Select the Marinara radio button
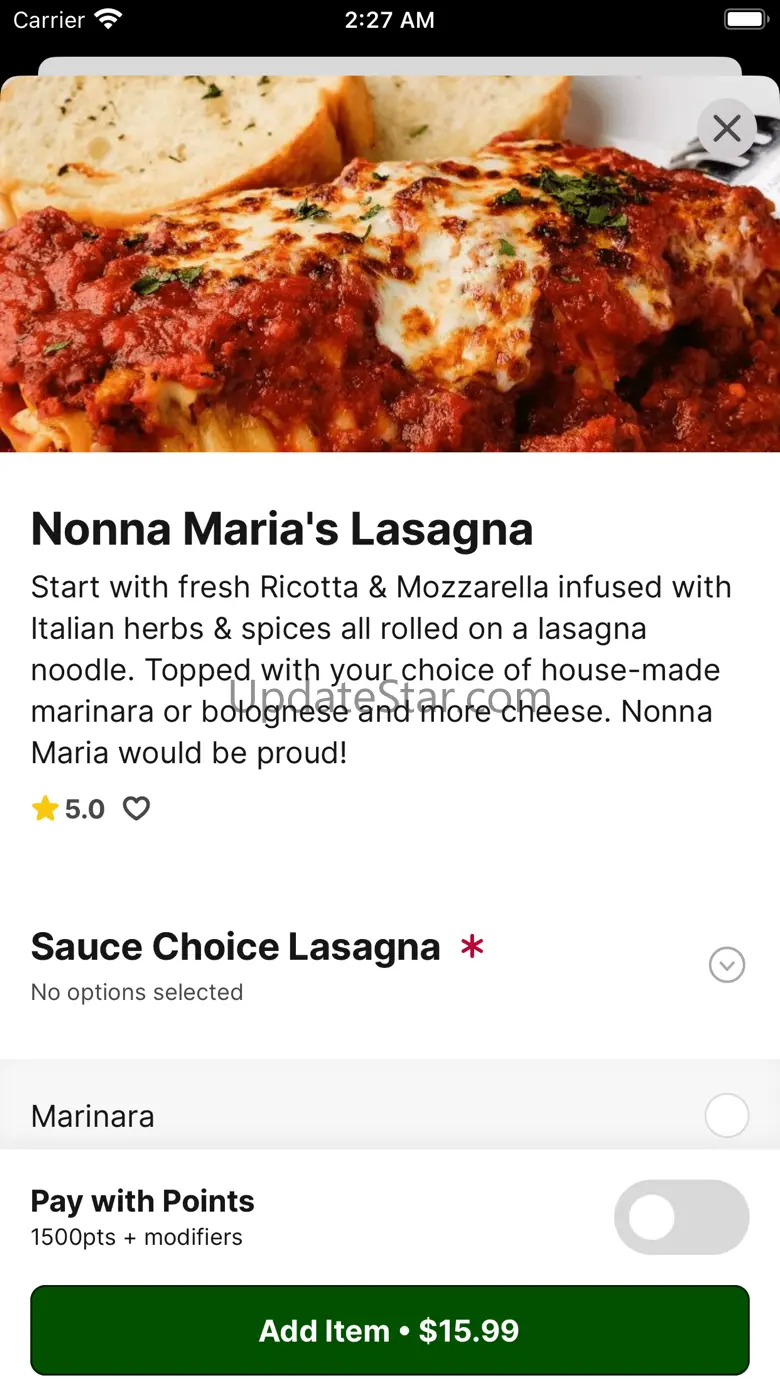This screenshot has height=1387, width=780. click(726, 1115)
